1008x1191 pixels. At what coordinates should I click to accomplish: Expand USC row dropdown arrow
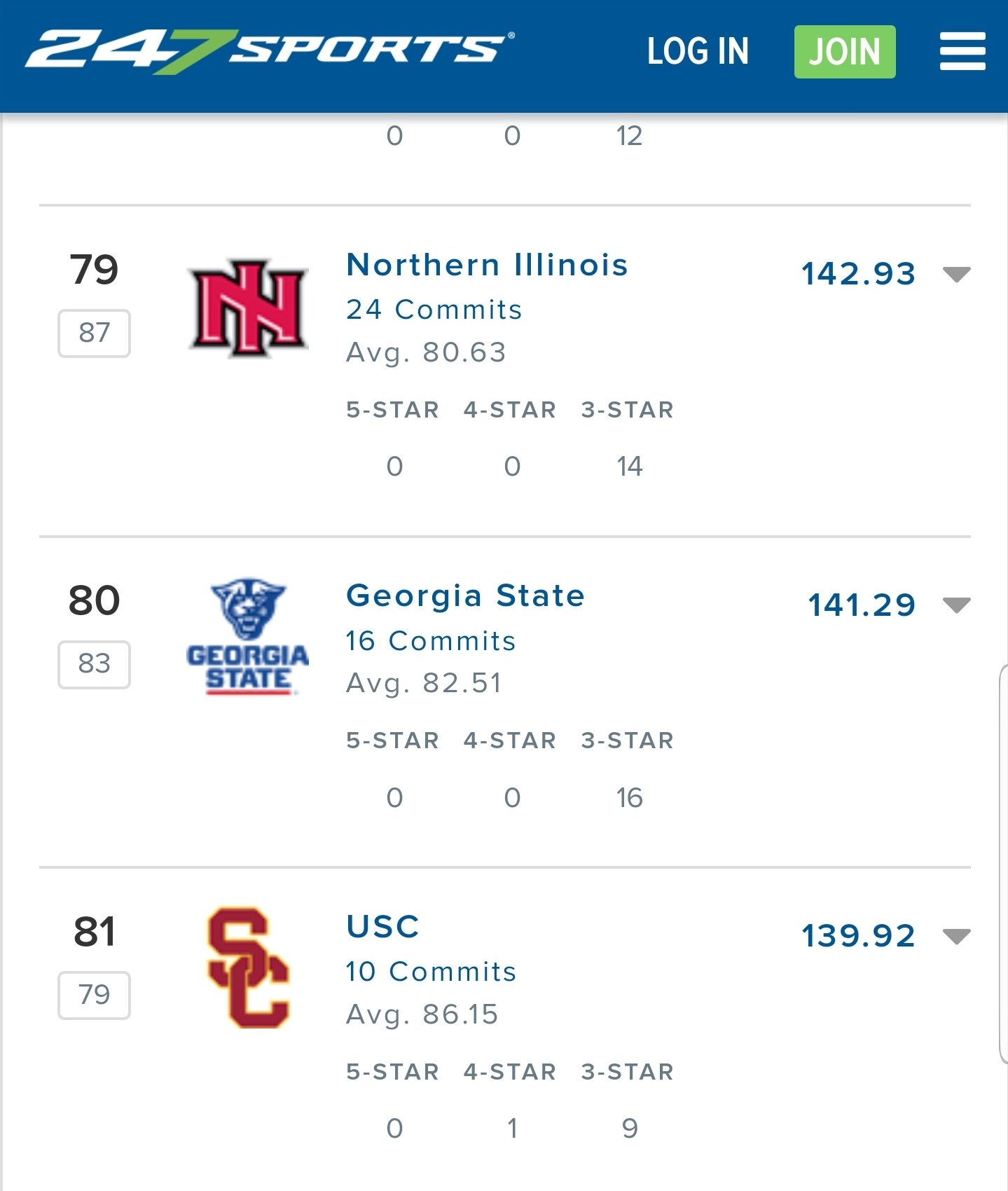coord(956,936)
